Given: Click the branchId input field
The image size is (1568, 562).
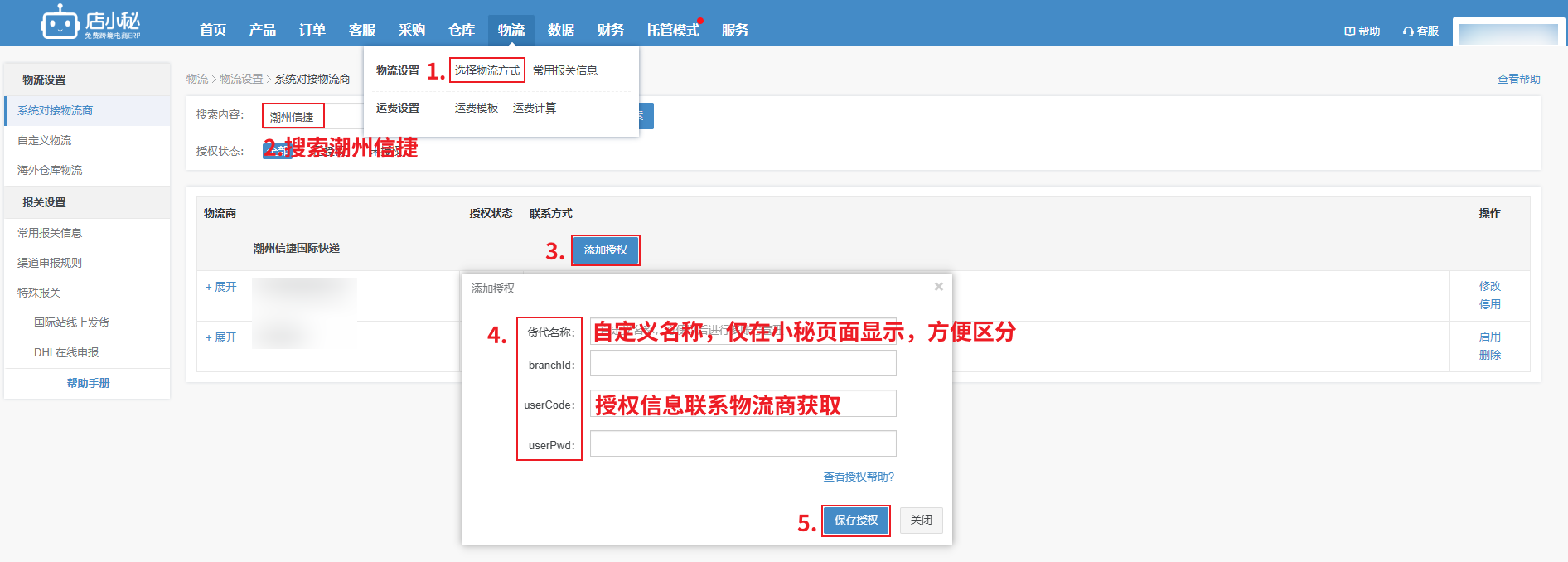Looking at the screenshot, I should pyautogui.click(x=743, y=363).
